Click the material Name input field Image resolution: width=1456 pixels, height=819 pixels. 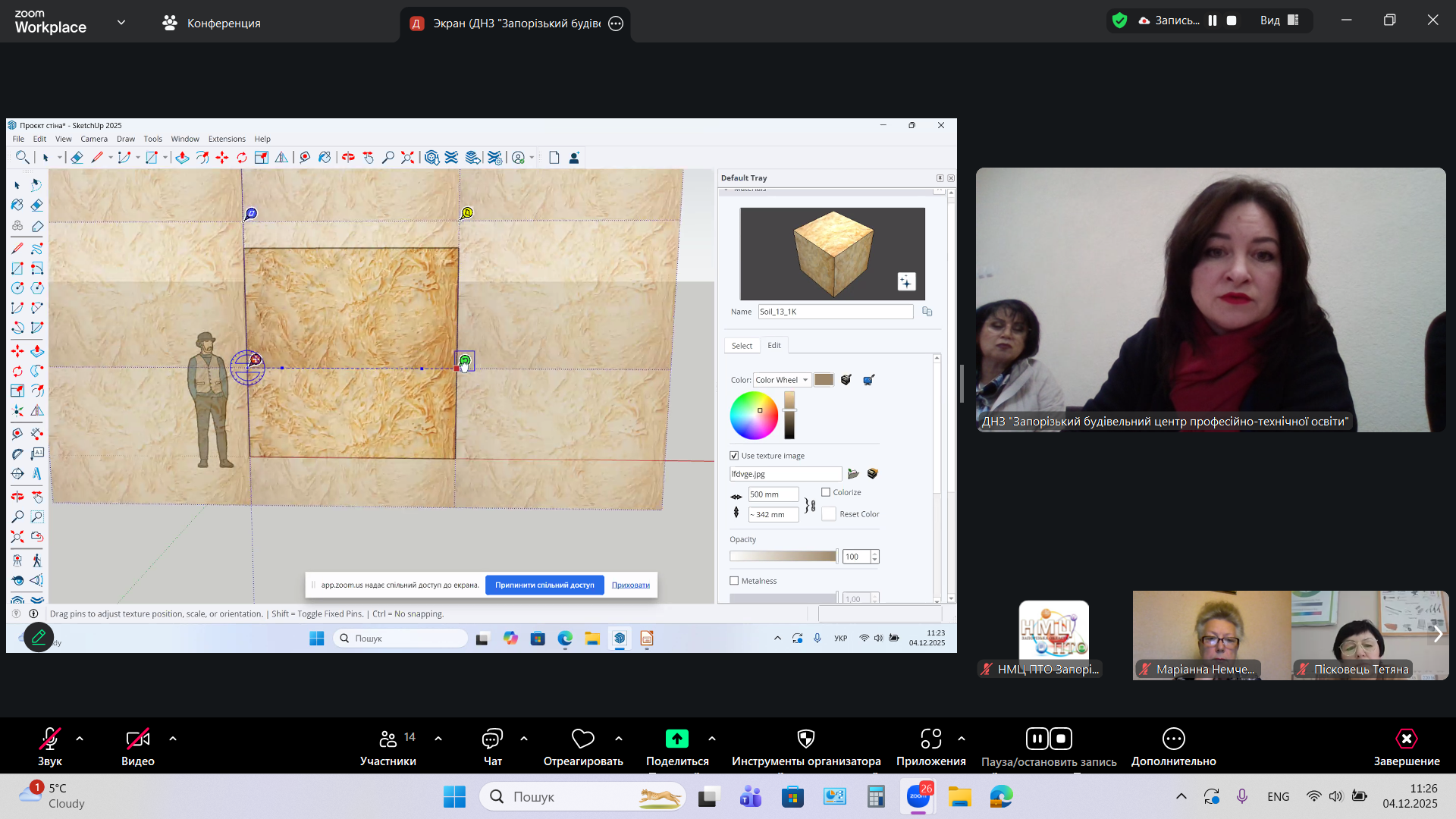point(836,312)
